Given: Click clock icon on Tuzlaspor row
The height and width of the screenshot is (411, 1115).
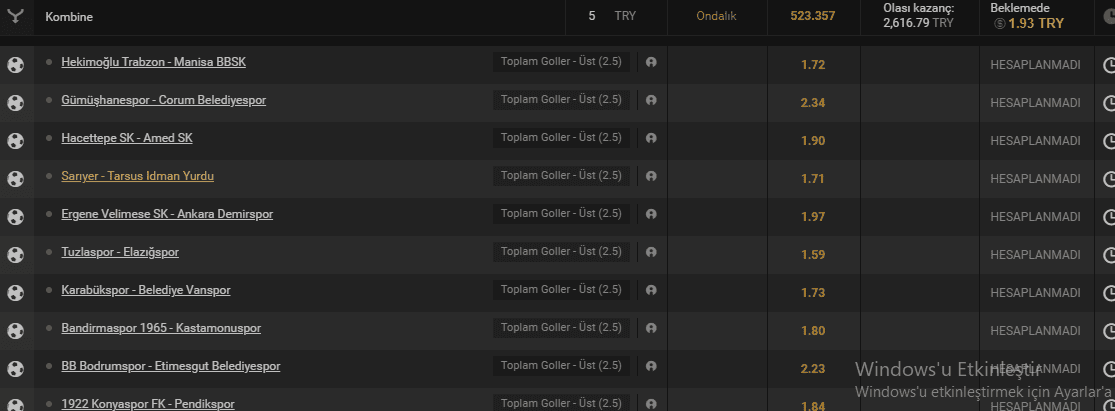Looking at the screenshot, I should 1109,255.
